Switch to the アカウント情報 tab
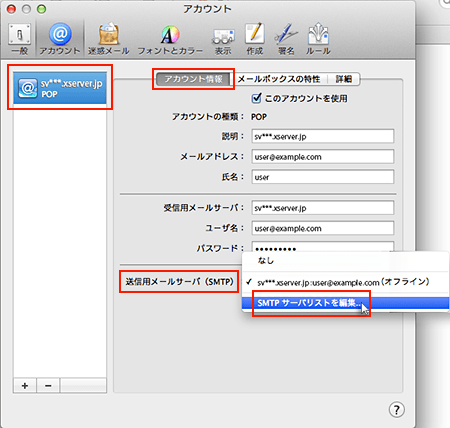 click(x=193, y=79)
